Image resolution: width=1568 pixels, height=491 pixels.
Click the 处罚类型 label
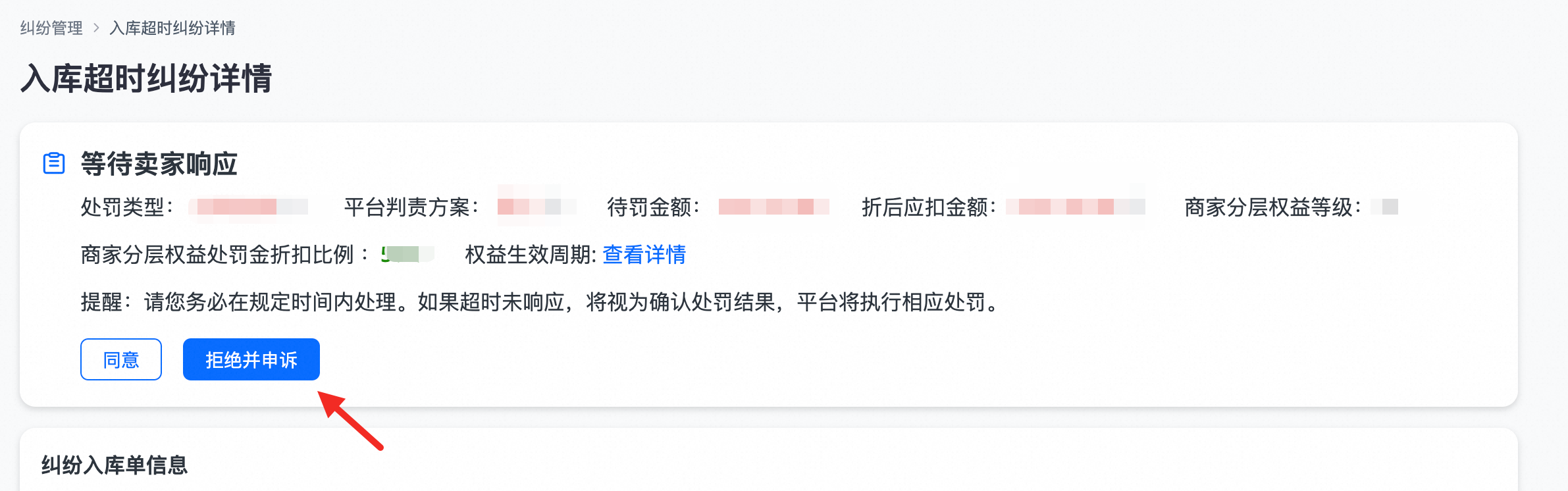126,207
